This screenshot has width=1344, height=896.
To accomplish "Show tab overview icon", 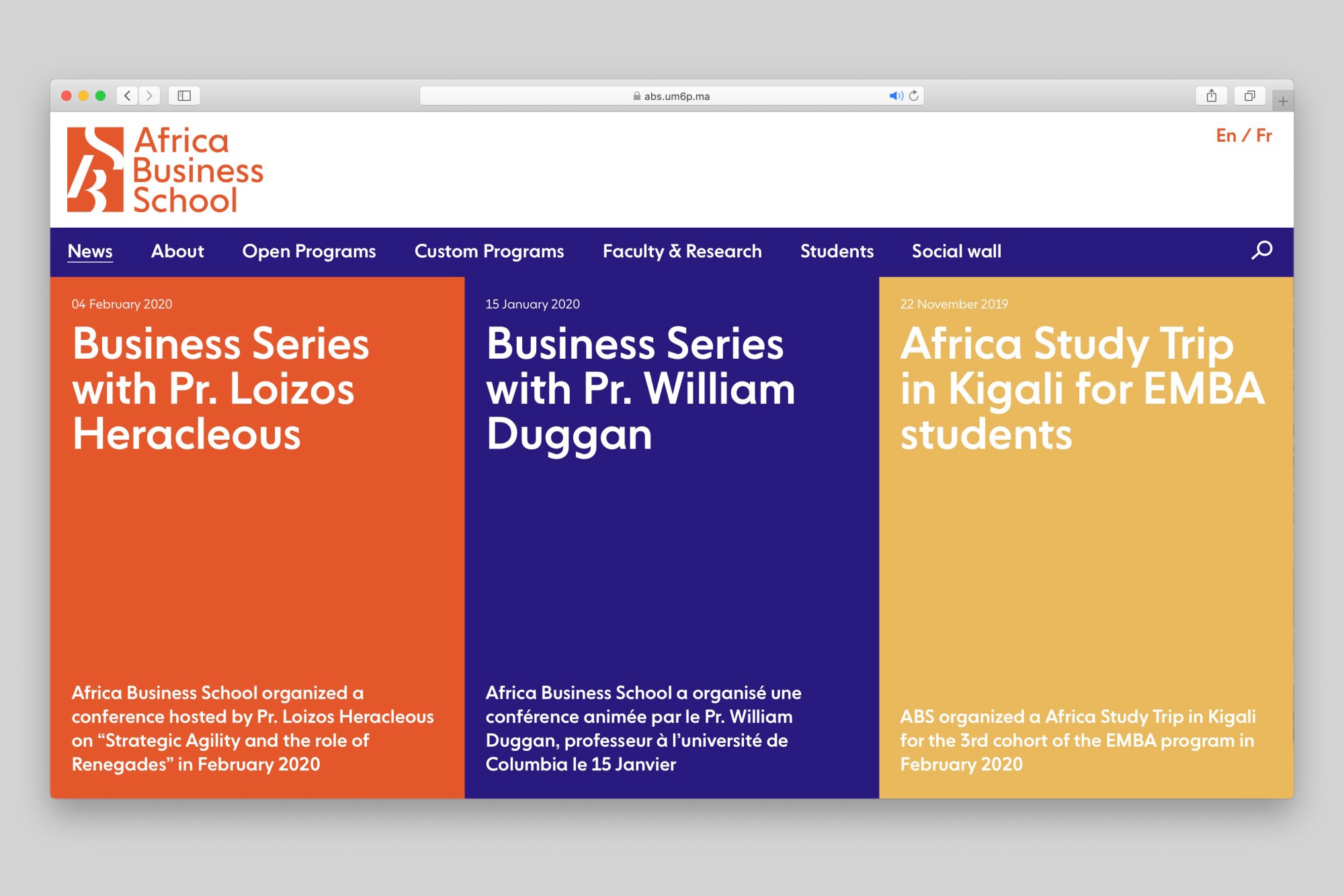I will (x=1249, y=96).
